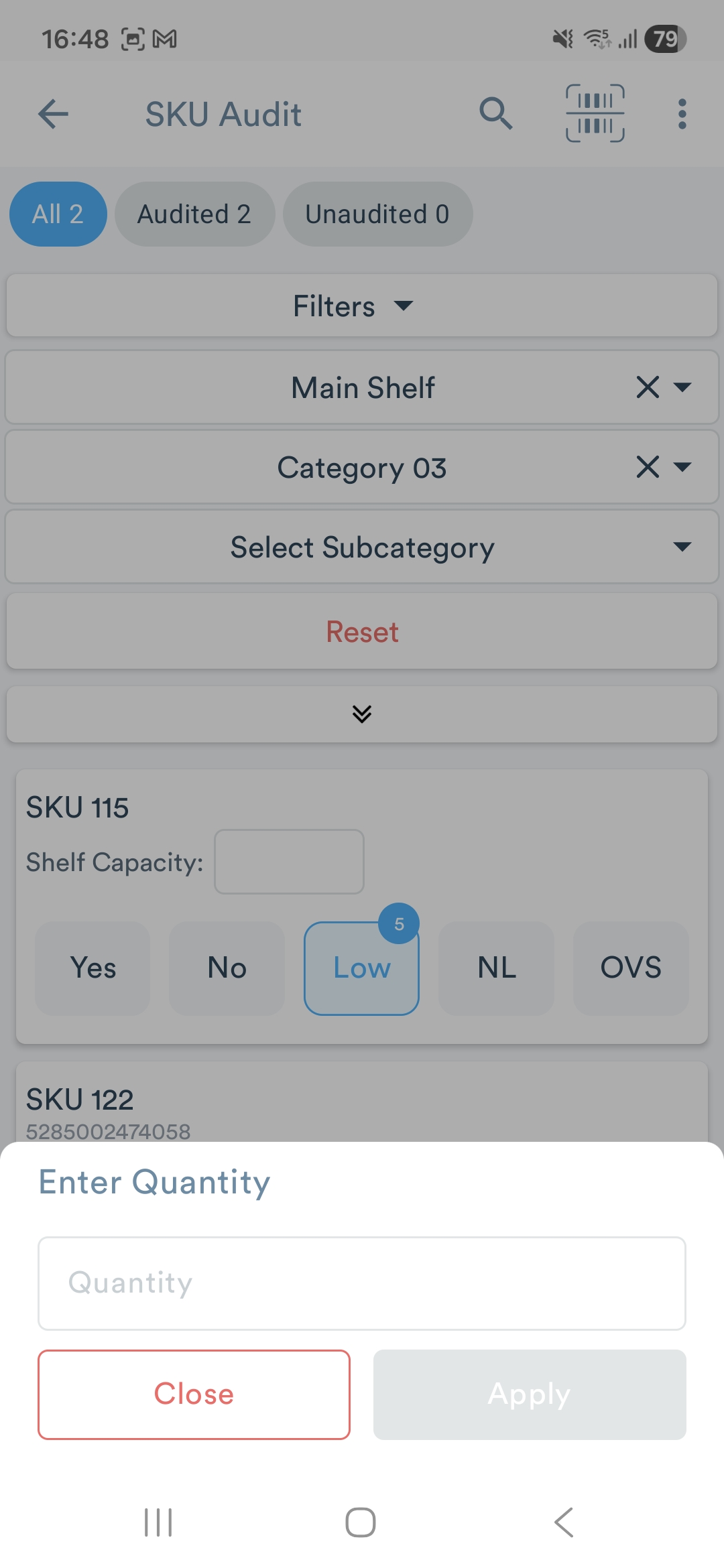724x1568 pixels.
Task: Focus the Quantity input field
Action: tap(362, 1283)
